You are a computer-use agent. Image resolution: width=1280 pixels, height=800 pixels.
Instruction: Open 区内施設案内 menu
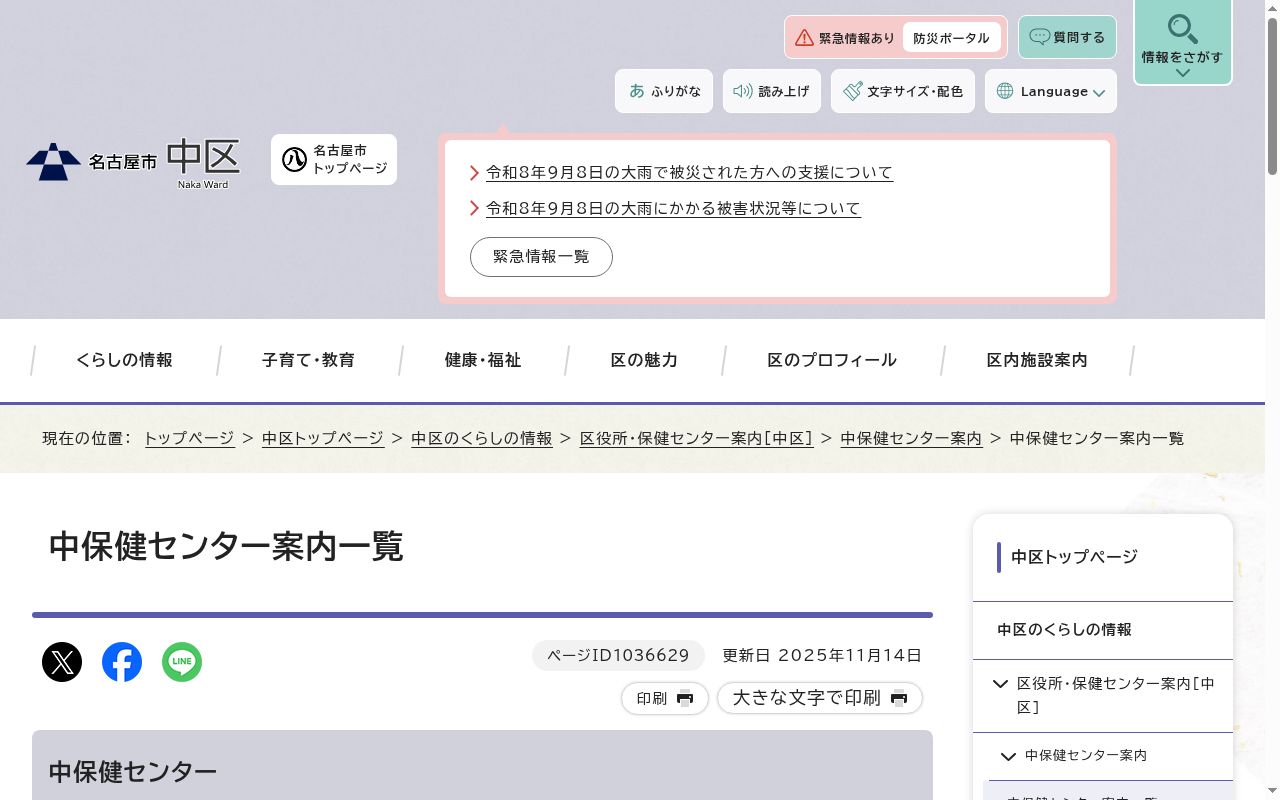pos(1037,360)
